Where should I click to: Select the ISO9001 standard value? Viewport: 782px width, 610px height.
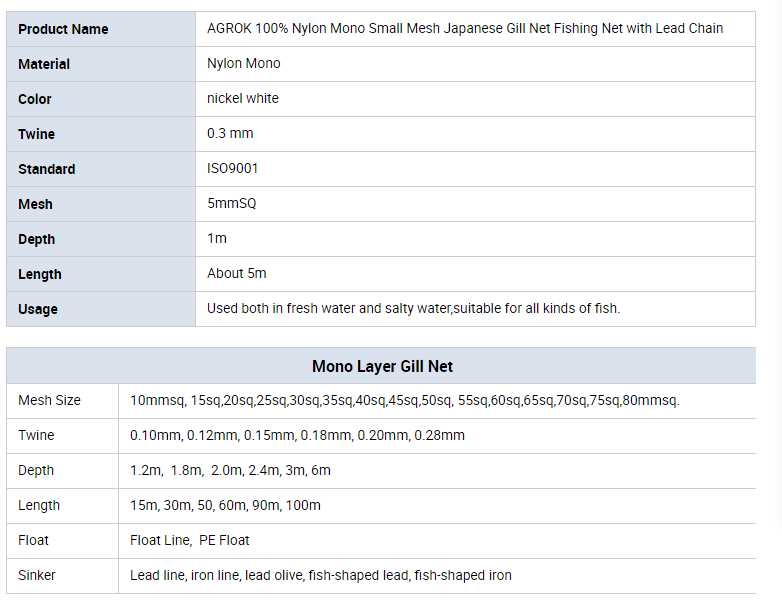[233, 168]
